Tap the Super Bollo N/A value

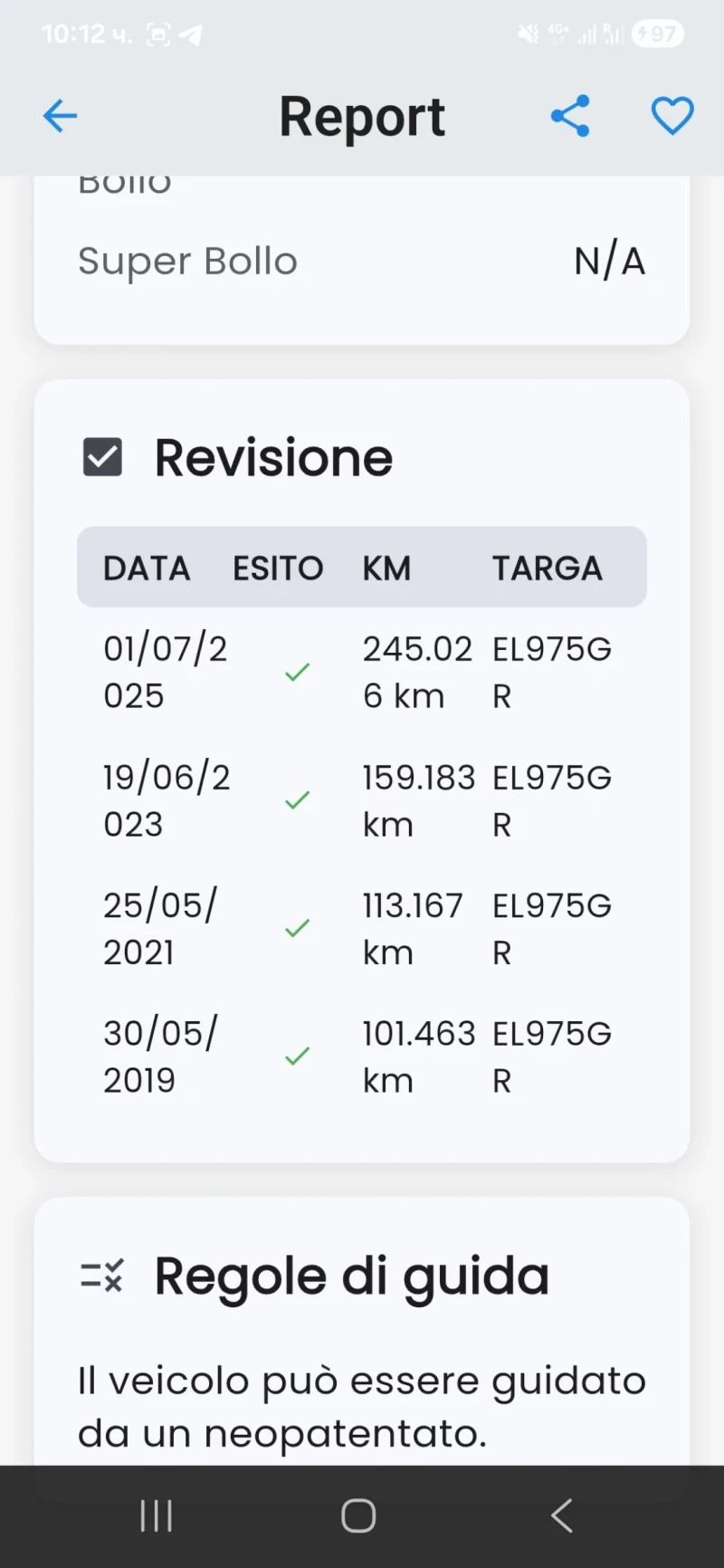coord(609,262)
